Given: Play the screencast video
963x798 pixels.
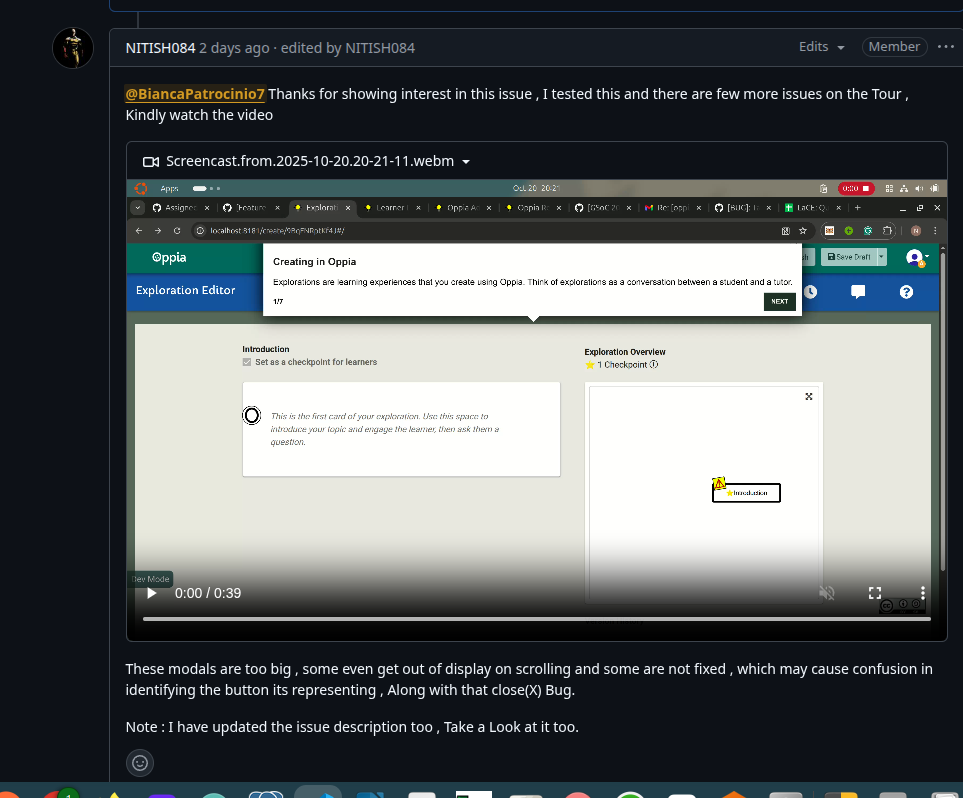Looking at the screenshot, I should pos(152,593).
